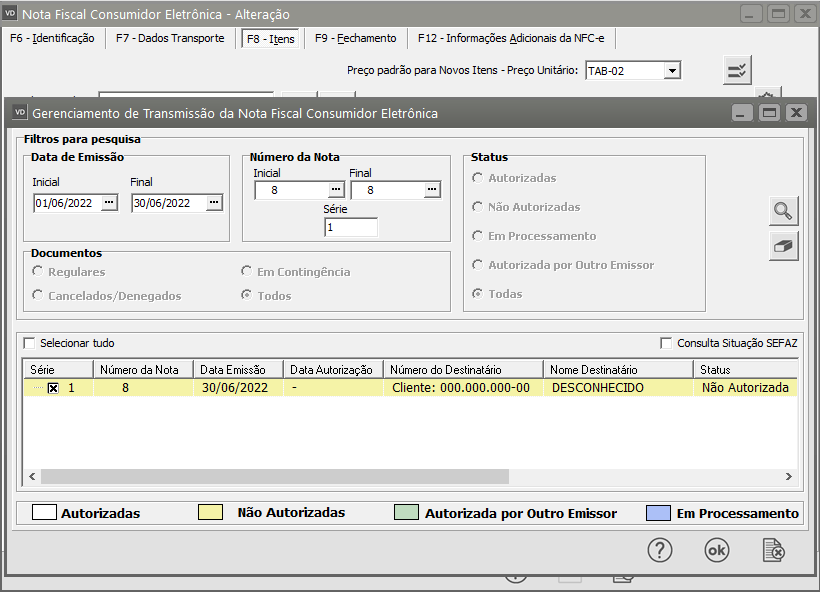Open help with the question mark icon
Image resolution: width=820 pixels, height=592 pixels.
pos(659,550)
